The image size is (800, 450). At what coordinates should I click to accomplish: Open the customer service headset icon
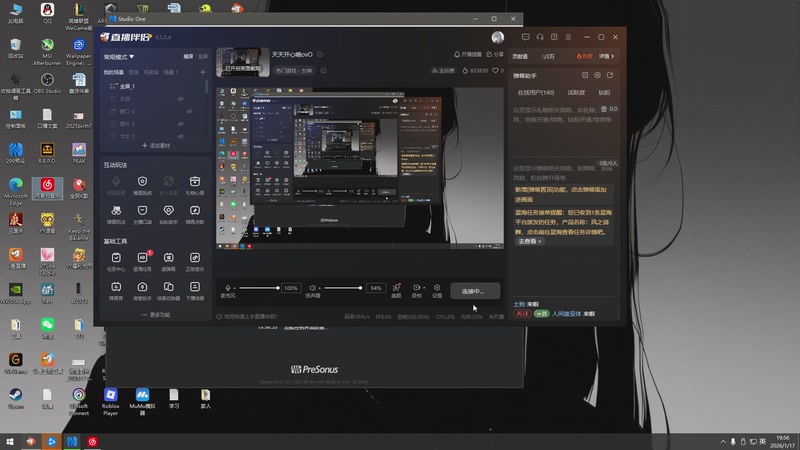[x=540, y=37]
